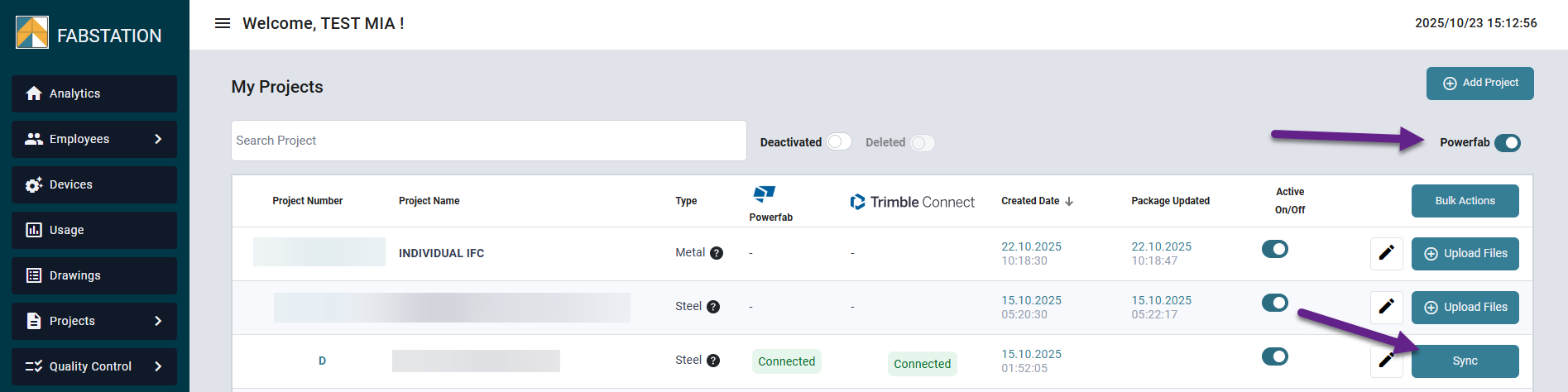Toggle the Deactivated projects switch
Image resolution: width=1568 pixels, height=392 pixels.
pyautogui.click(x=838, y=142)
